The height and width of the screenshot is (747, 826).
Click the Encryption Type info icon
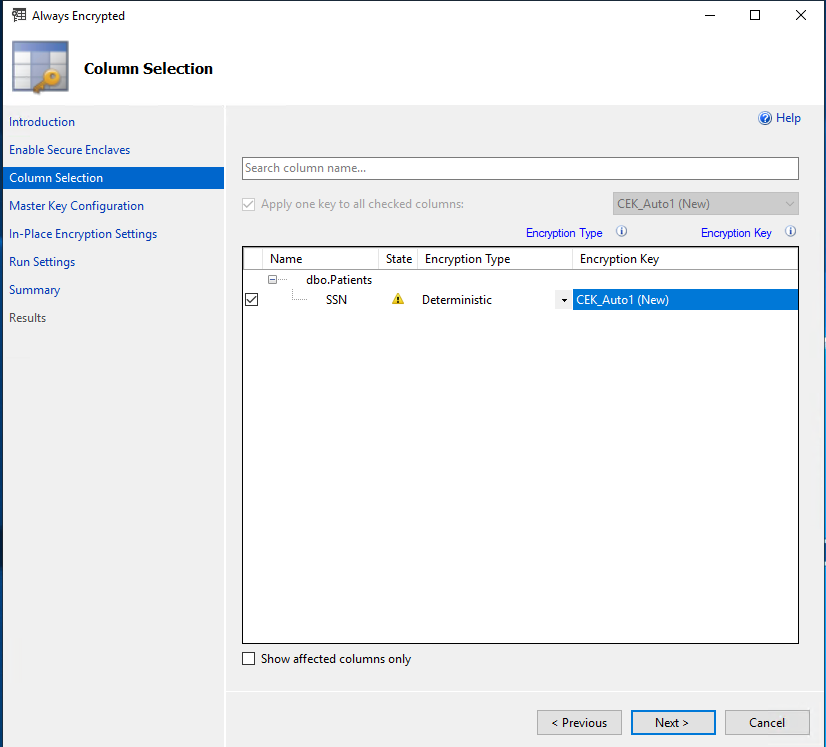(x=622, y=231)
